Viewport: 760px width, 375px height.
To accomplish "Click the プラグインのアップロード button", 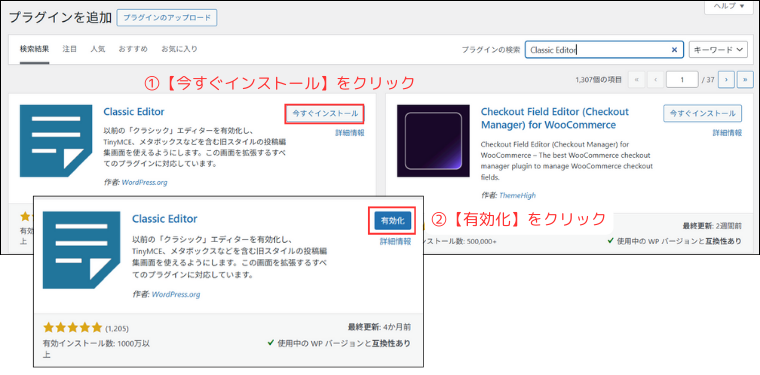I will pos(167,17).
